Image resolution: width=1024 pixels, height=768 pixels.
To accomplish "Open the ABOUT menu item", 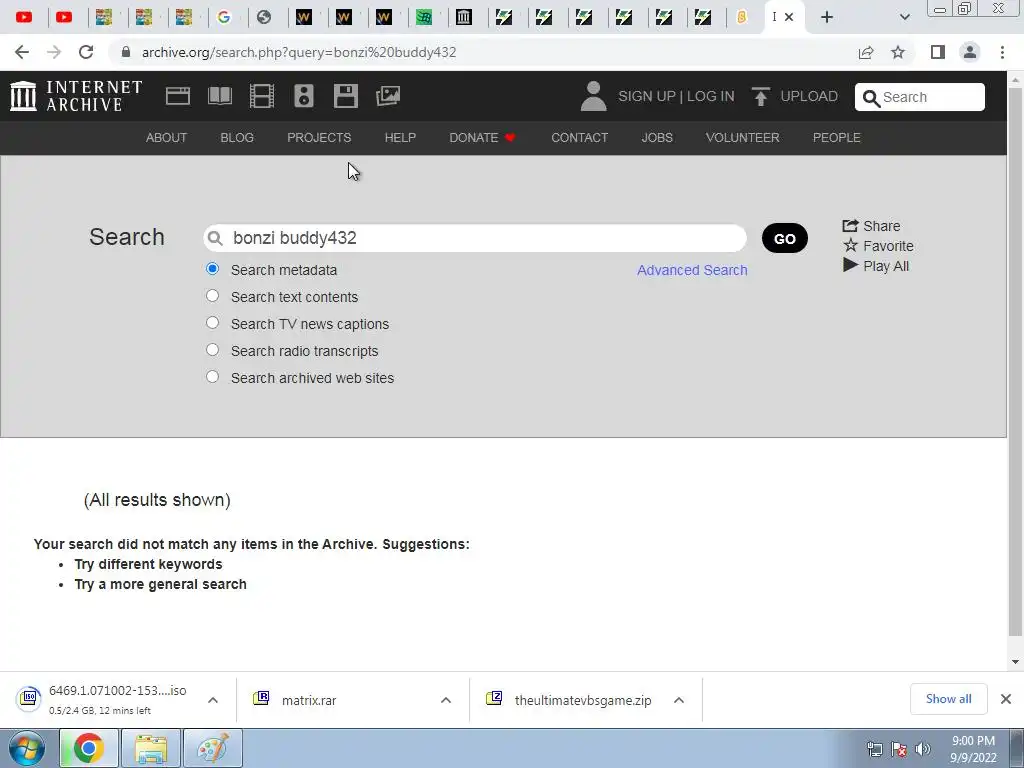I will pos(167,138).
